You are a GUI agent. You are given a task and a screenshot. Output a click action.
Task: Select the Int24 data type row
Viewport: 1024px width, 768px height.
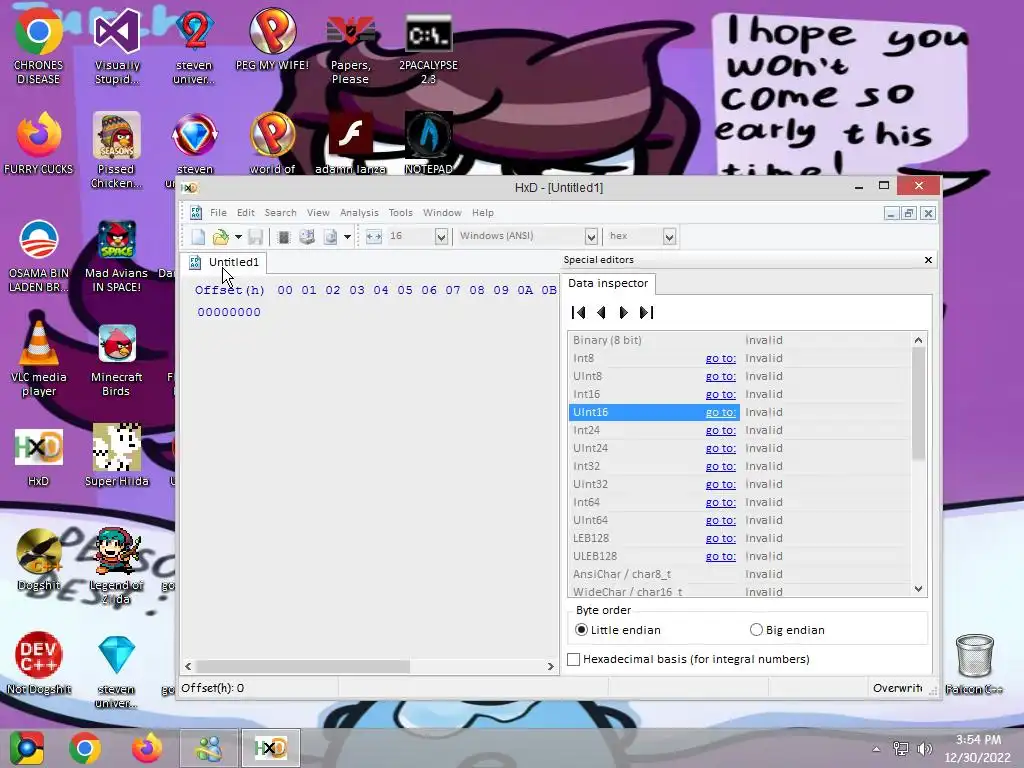pos(739,430)
